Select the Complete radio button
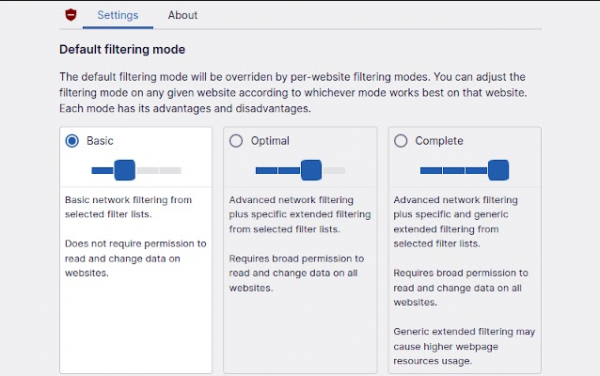This screenshot has width=600, height=376. pyautogui.click(x=401, y=141)
